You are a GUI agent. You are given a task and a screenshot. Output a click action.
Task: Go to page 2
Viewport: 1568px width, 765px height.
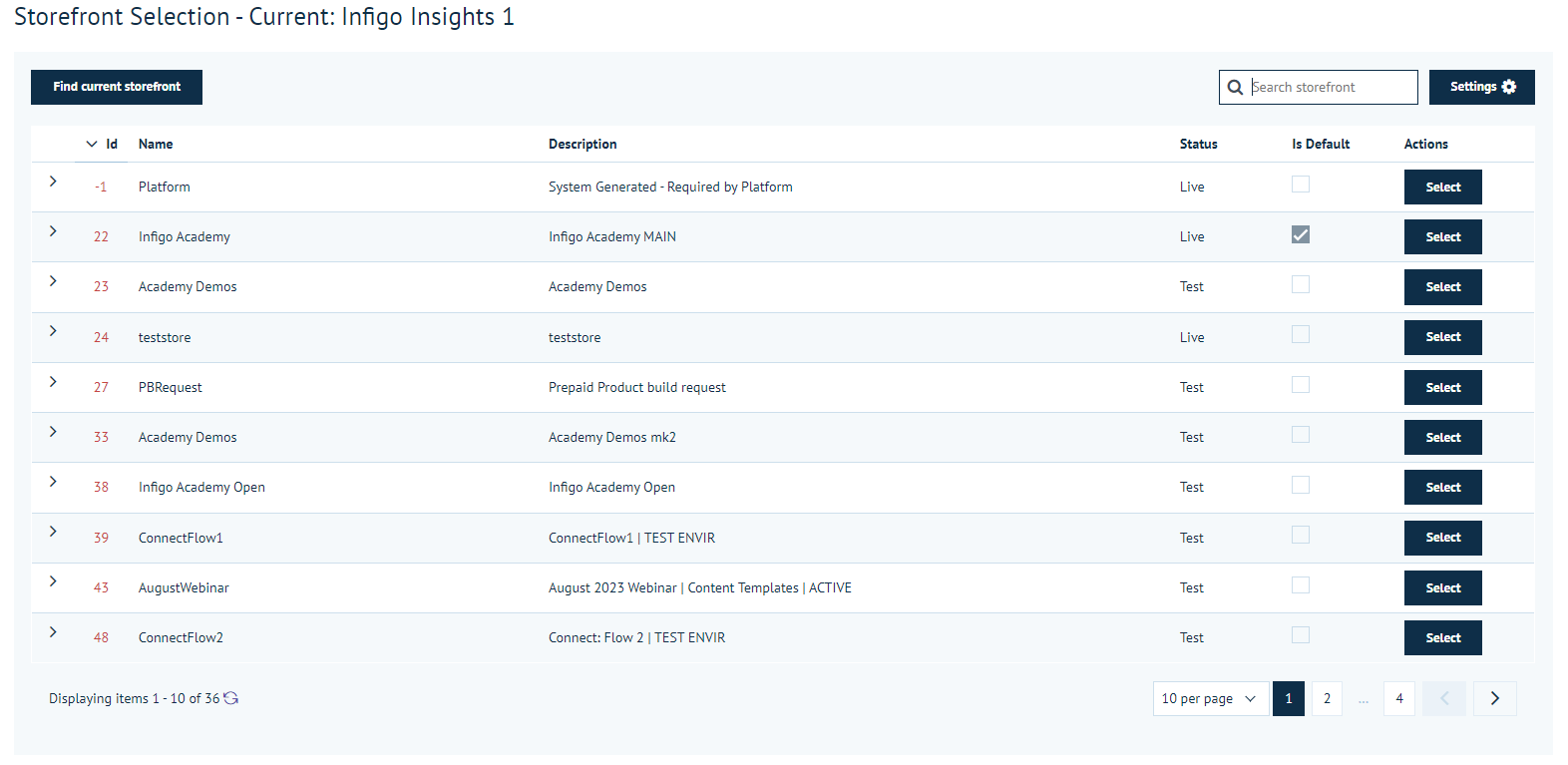coord(1327,698)
